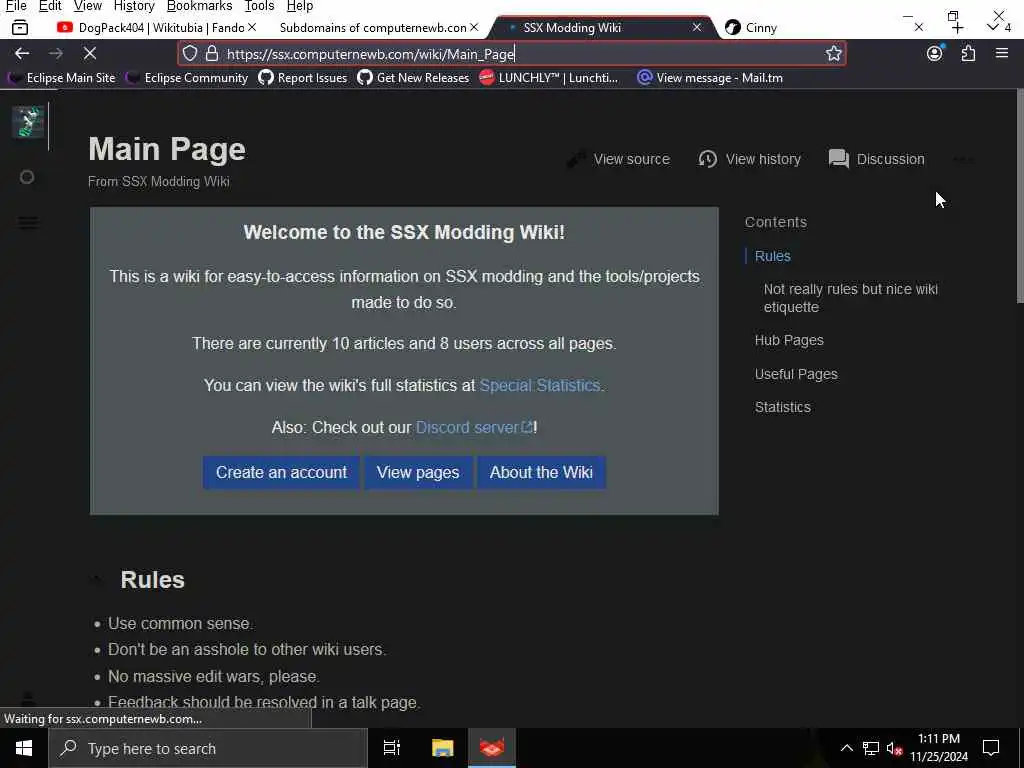Open the wiki sidebar hamburger menu
1024x768 pixels.
(x=27, y=223)
